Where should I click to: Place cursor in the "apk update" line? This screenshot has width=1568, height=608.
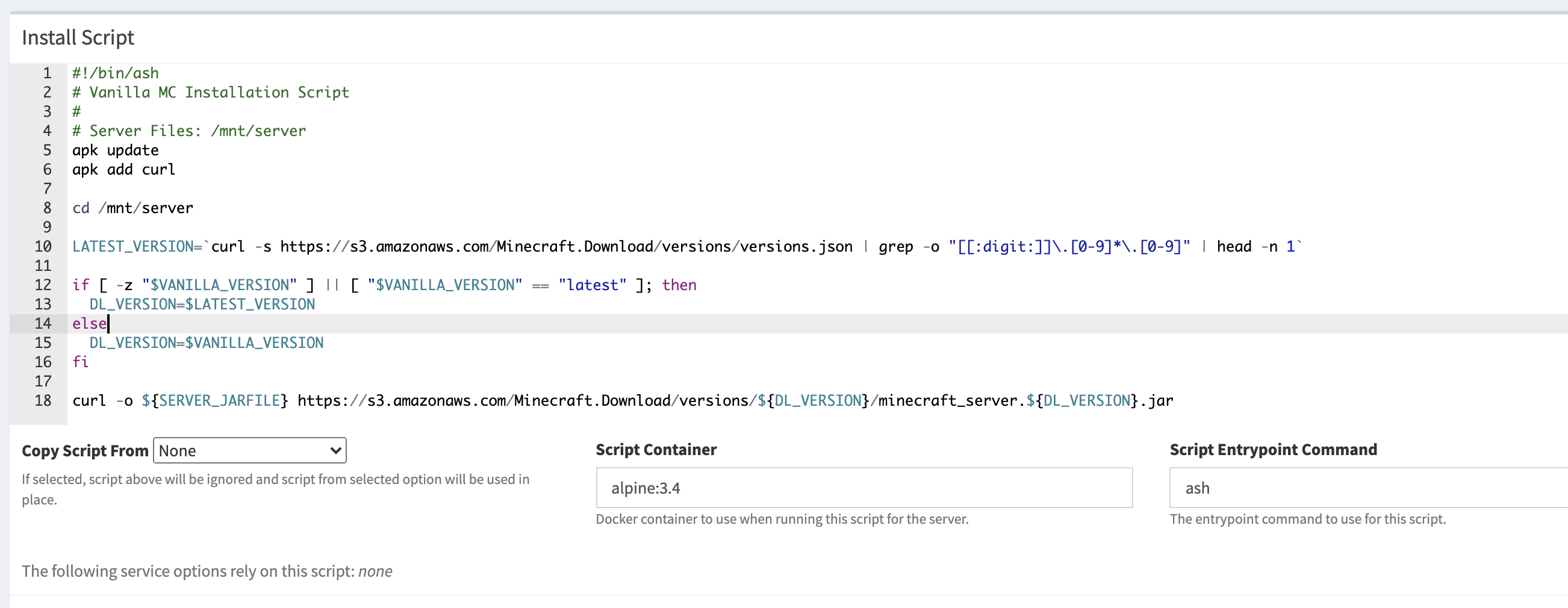115,150
